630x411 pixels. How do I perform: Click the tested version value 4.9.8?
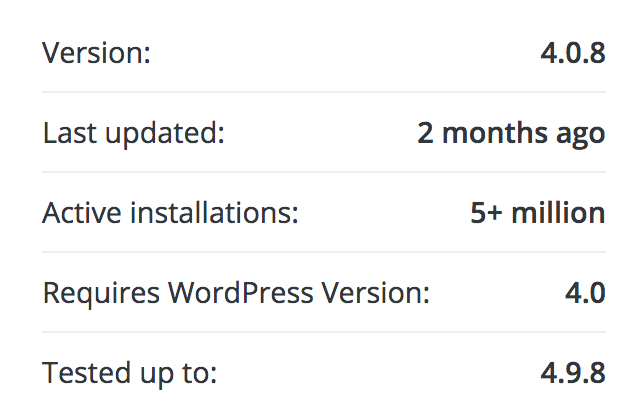click(x=572, y=373)
